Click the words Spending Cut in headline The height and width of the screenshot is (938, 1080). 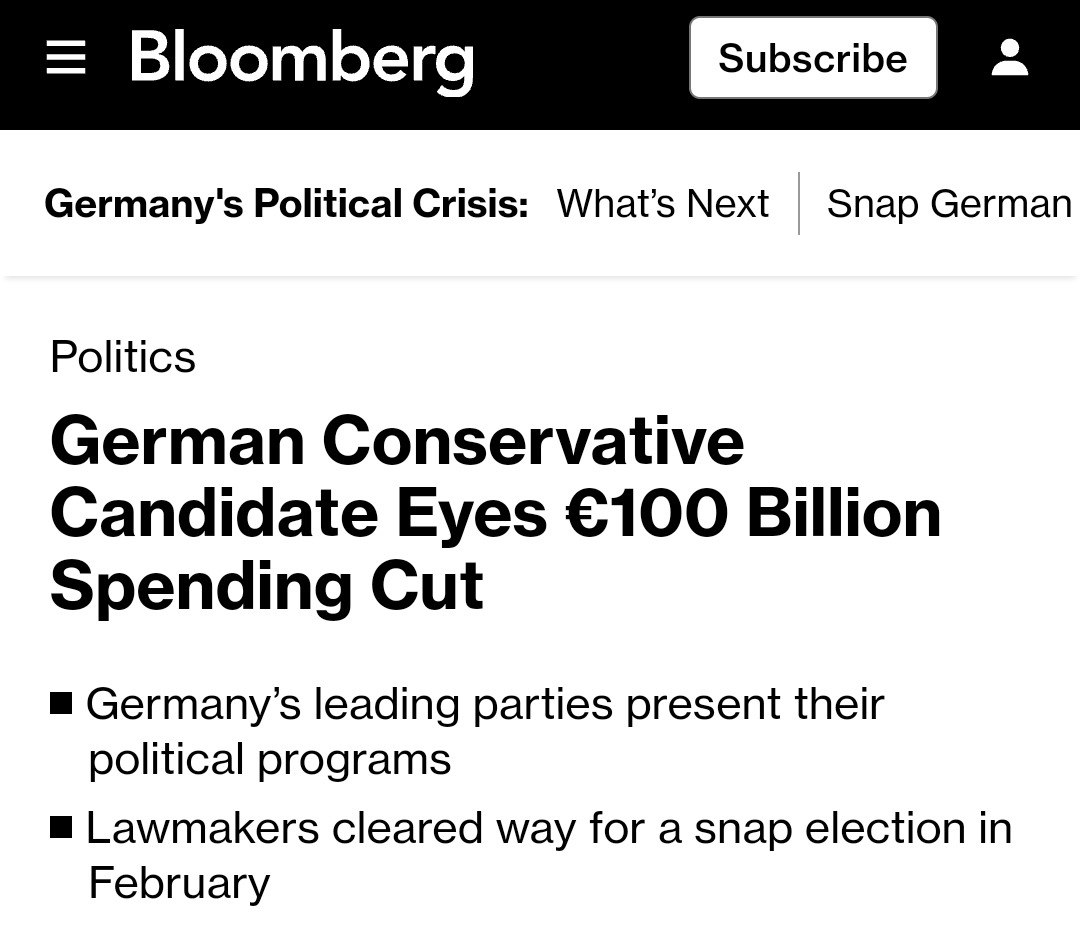(x=267, y=586)
